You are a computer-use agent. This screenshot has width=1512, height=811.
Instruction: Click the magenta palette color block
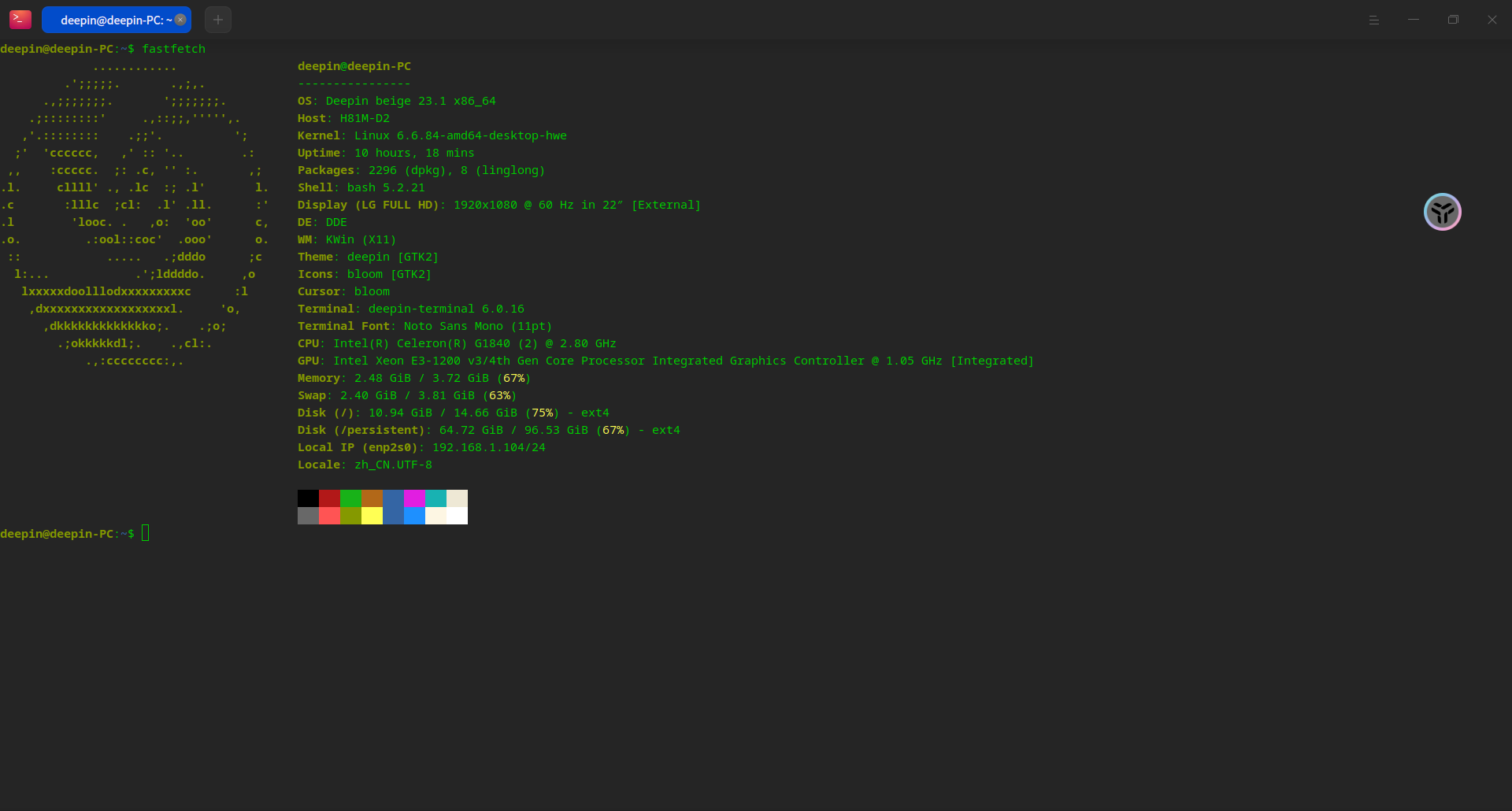coord(414,498)
